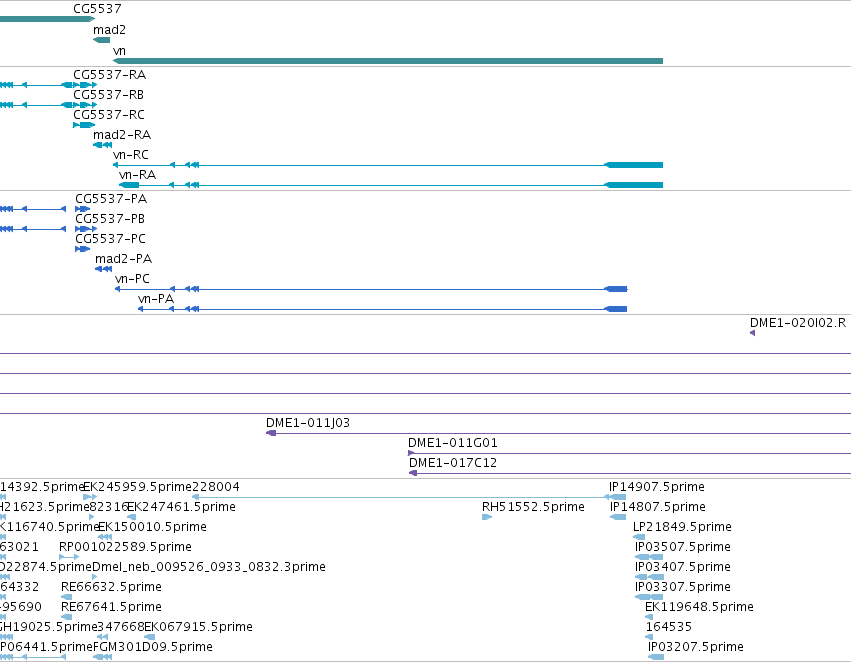This screenshot has height=662, width=851.
Task: Select the IP03307.5prime EST label
Action: 683,587
